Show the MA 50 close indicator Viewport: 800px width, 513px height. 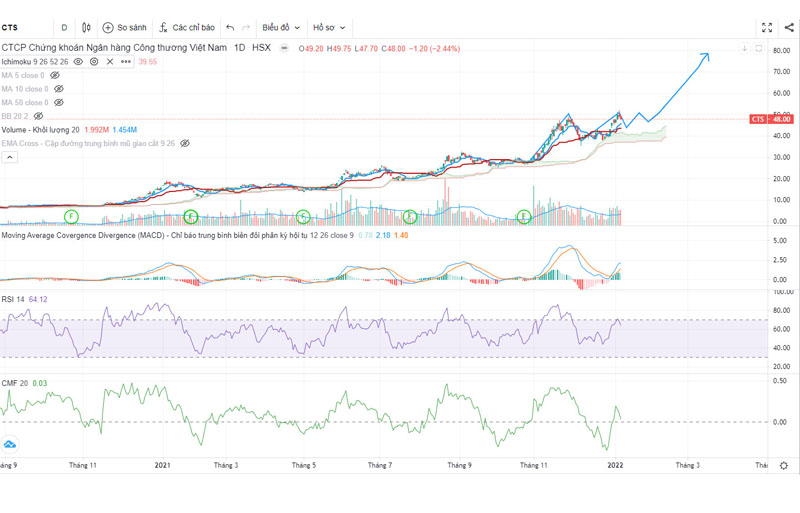coord(59,103)
